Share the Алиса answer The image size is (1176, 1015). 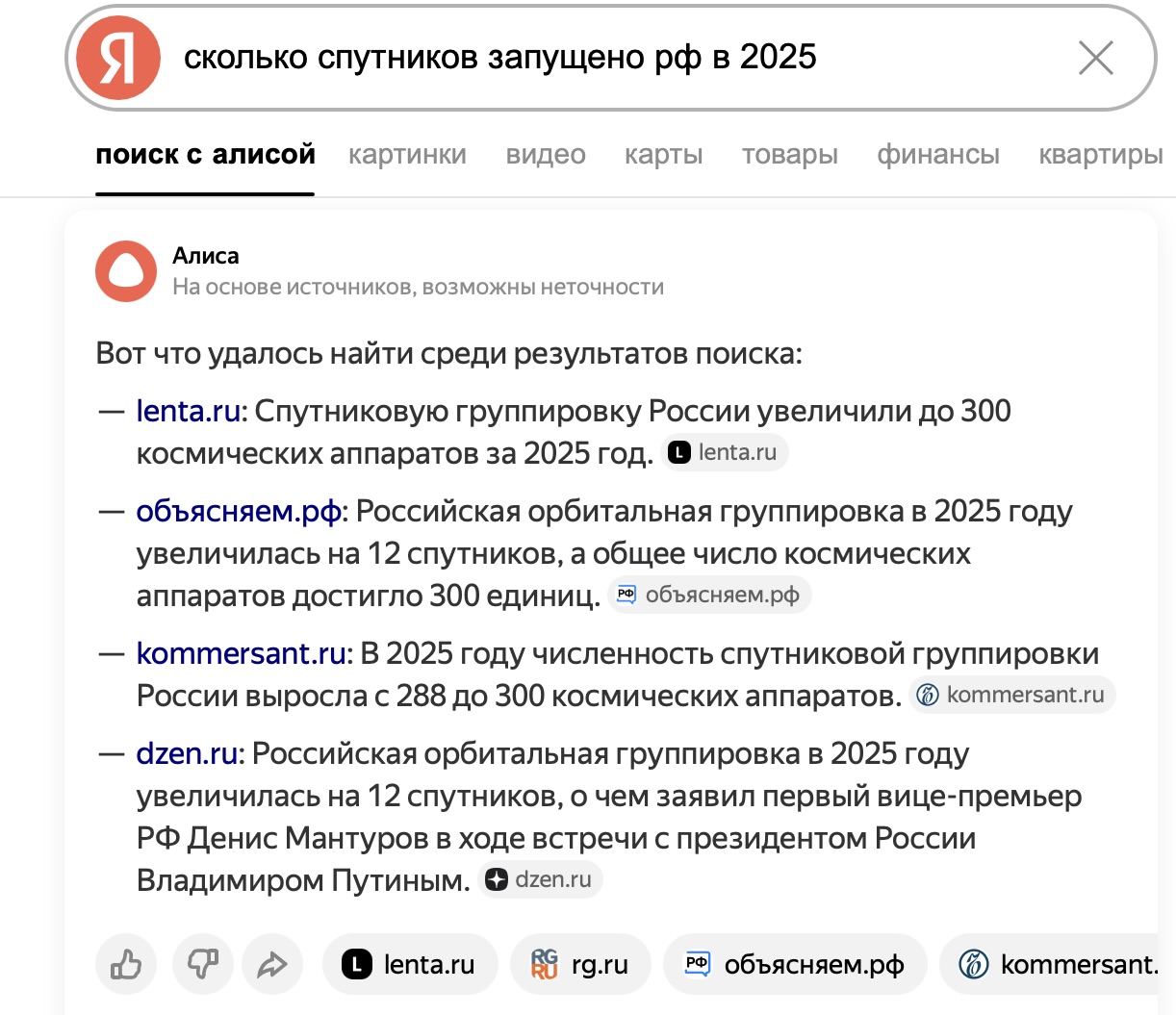[272, 964]
